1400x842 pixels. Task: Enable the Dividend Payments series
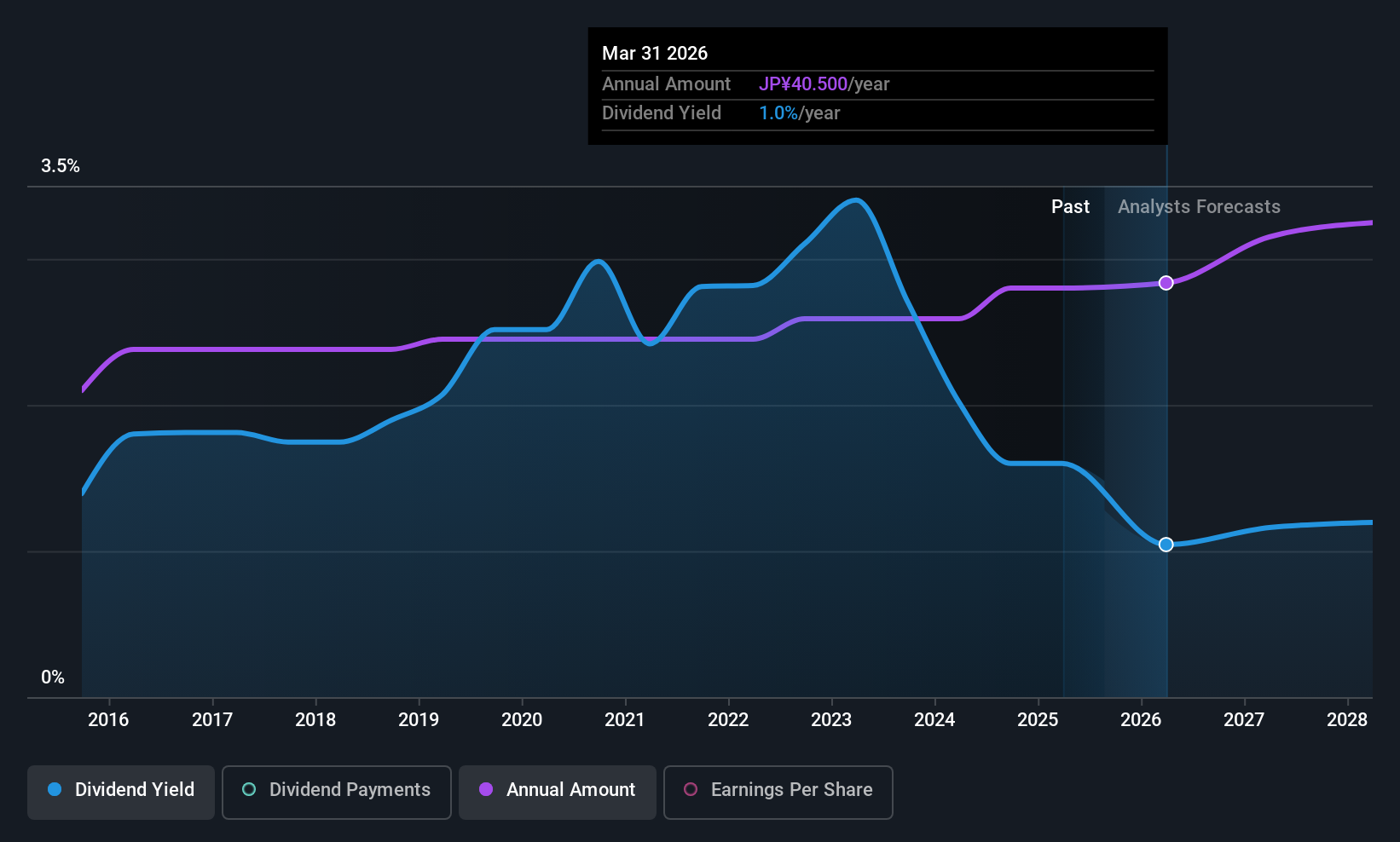[x=337, y=792]
